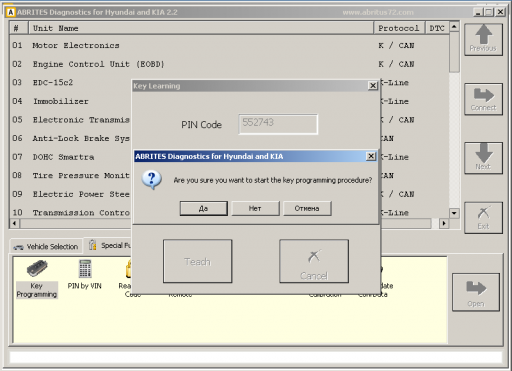Click the Cancel button in Key Learning
The width and height of the screenshot is (512, 371).
(x=314, y=261)
